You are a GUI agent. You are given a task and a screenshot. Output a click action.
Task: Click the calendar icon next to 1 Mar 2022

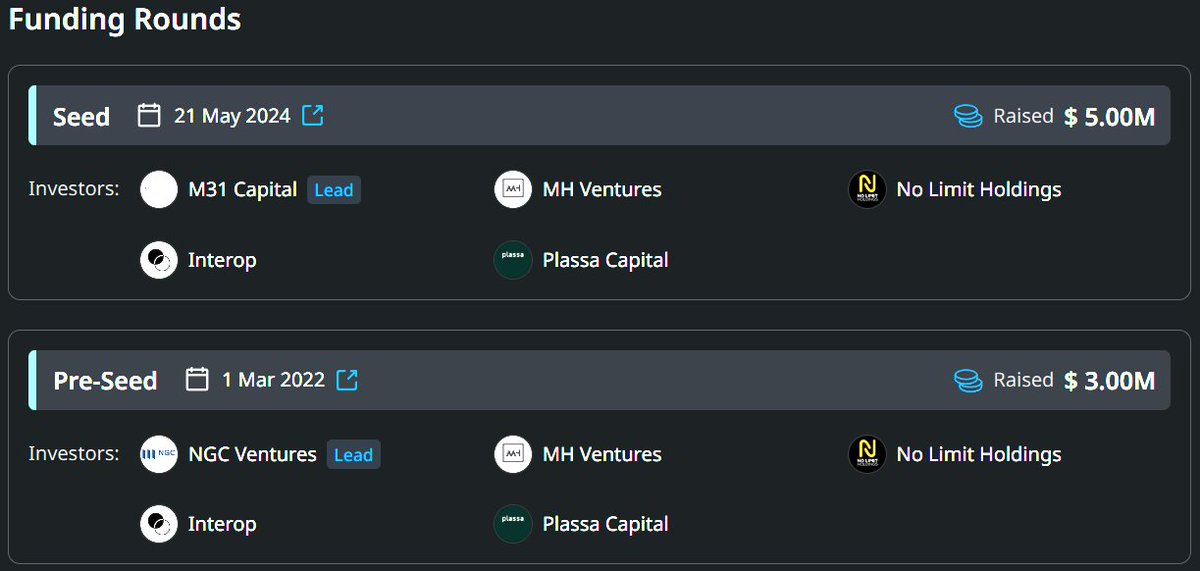pyautogui.click(x=197, y=380)
